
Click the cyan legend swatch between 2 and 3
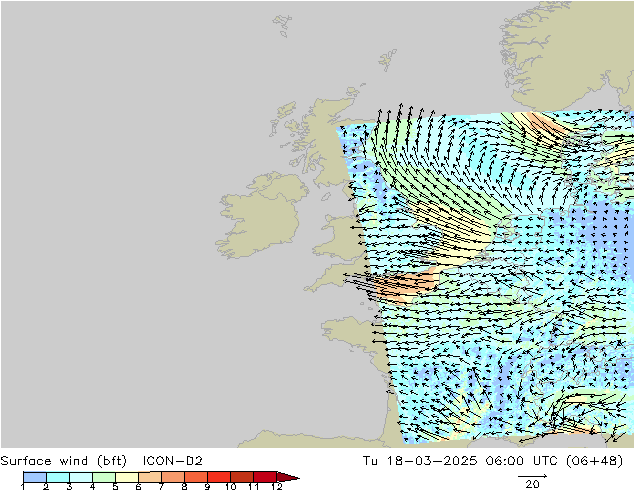pos(58,477)
